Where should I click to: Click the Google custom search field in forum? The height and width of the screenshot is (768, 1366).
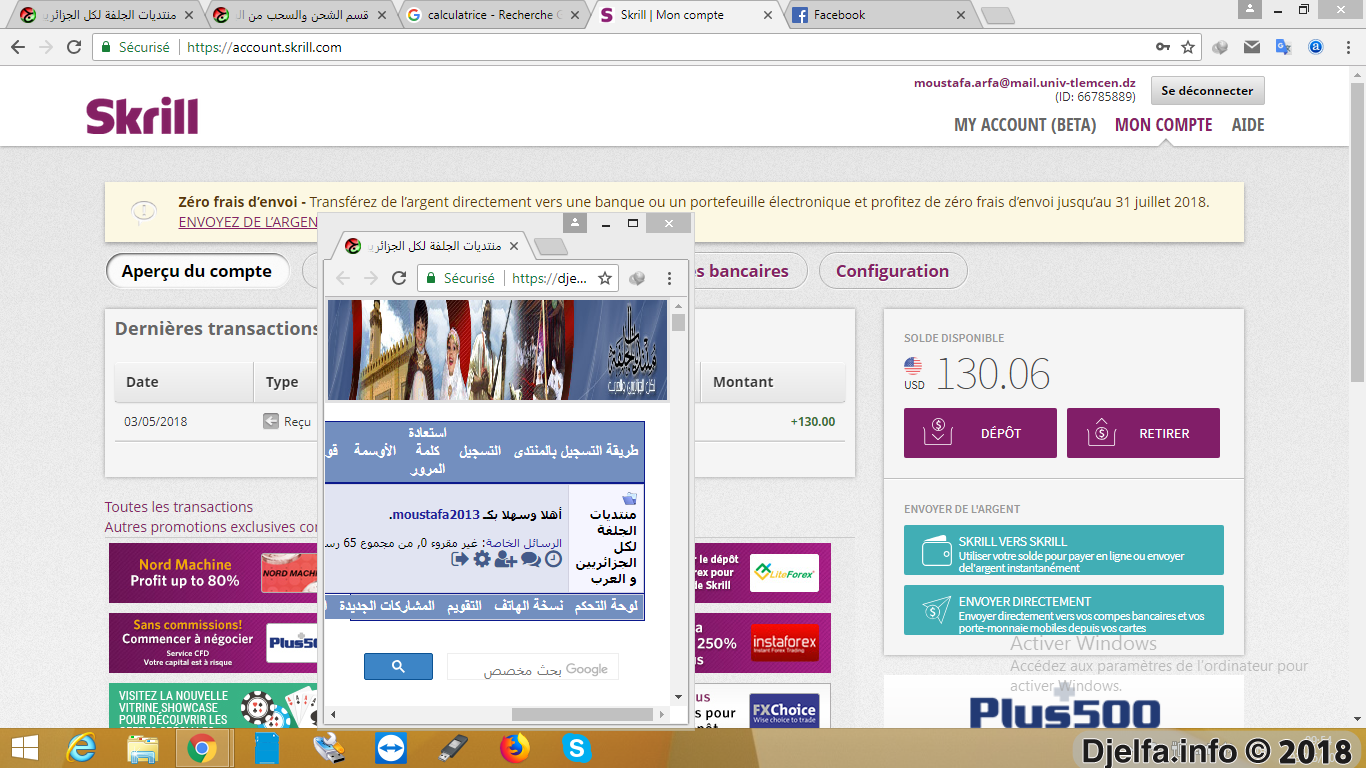tap(533, 667)
